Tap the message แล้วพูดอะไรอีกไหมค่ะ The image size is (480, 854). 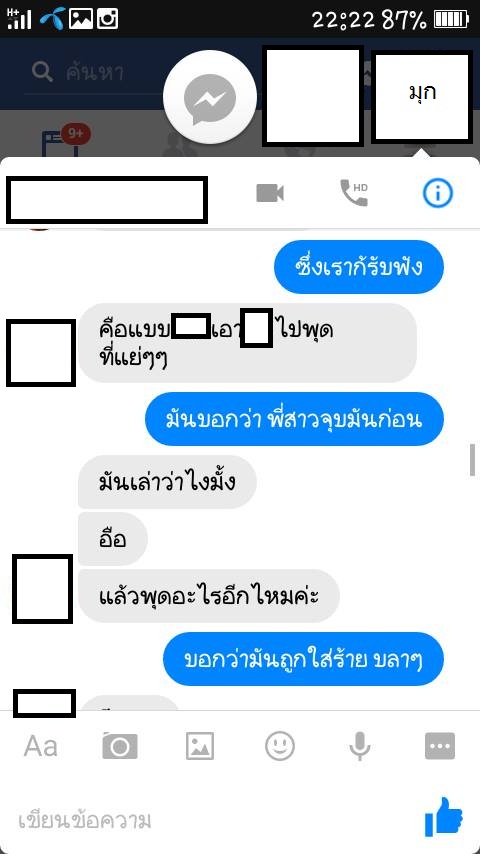209,596
